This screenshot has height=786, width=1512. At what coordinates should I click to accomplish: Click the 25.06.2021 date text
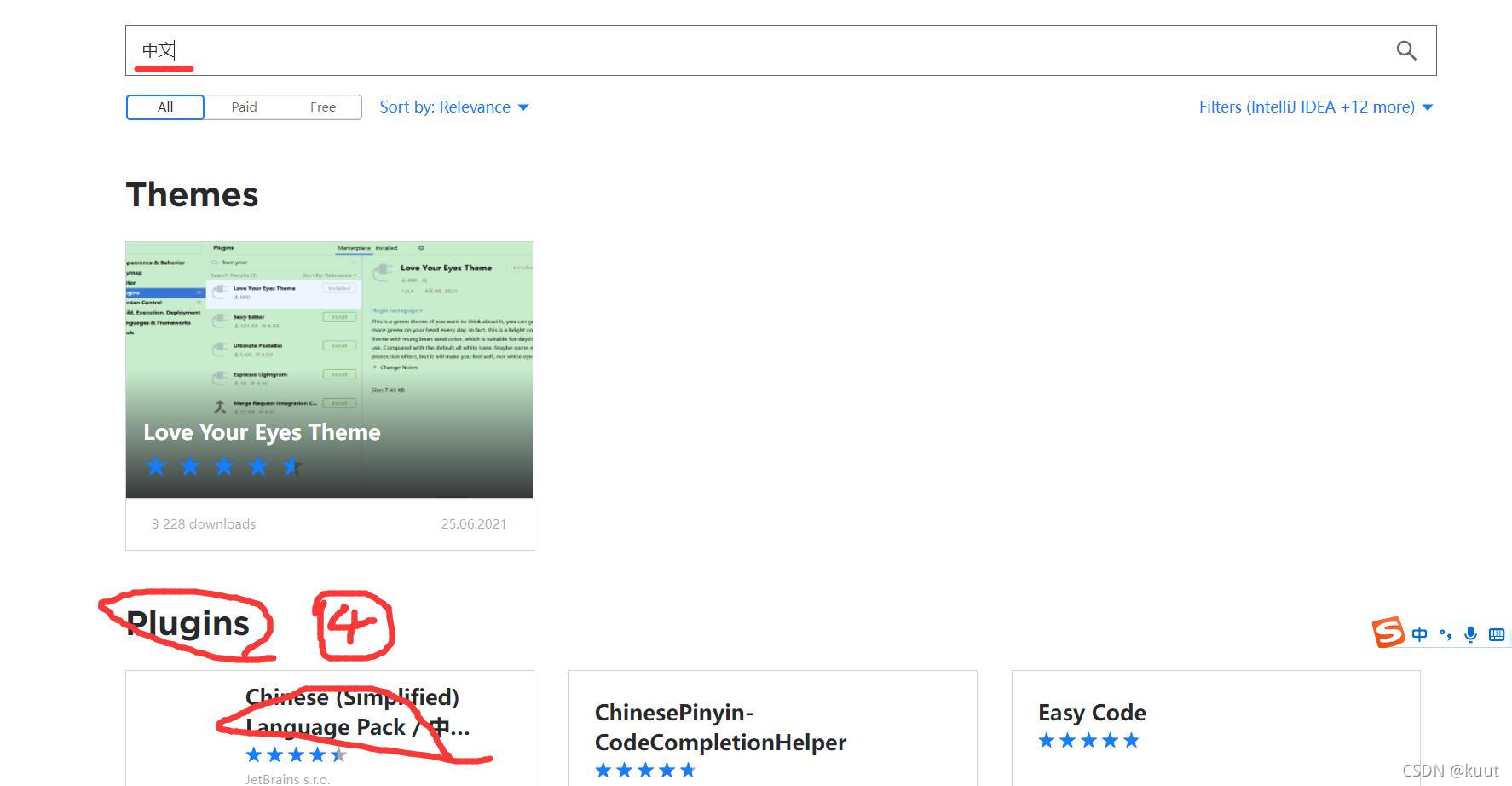pos(474,524)
